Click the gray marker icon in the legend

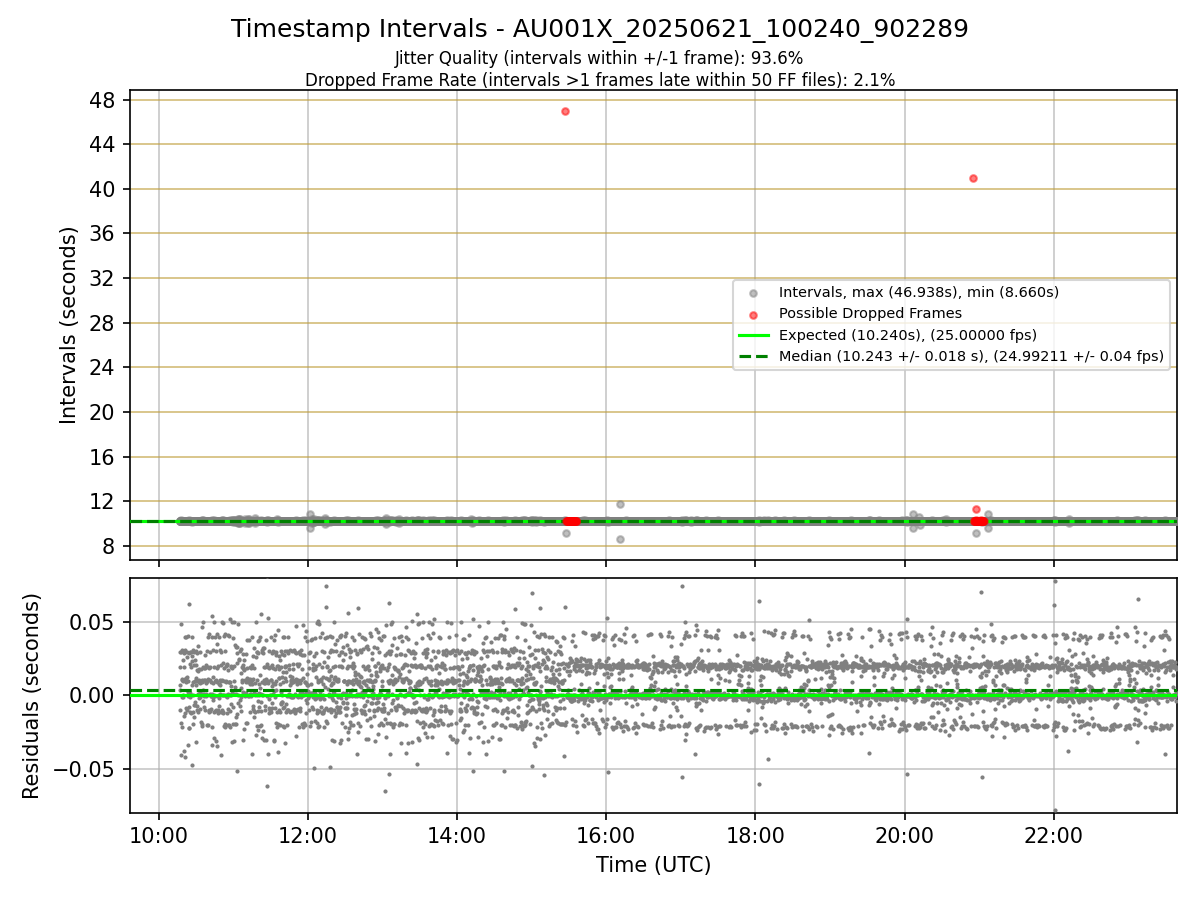(x=753, y=293)
